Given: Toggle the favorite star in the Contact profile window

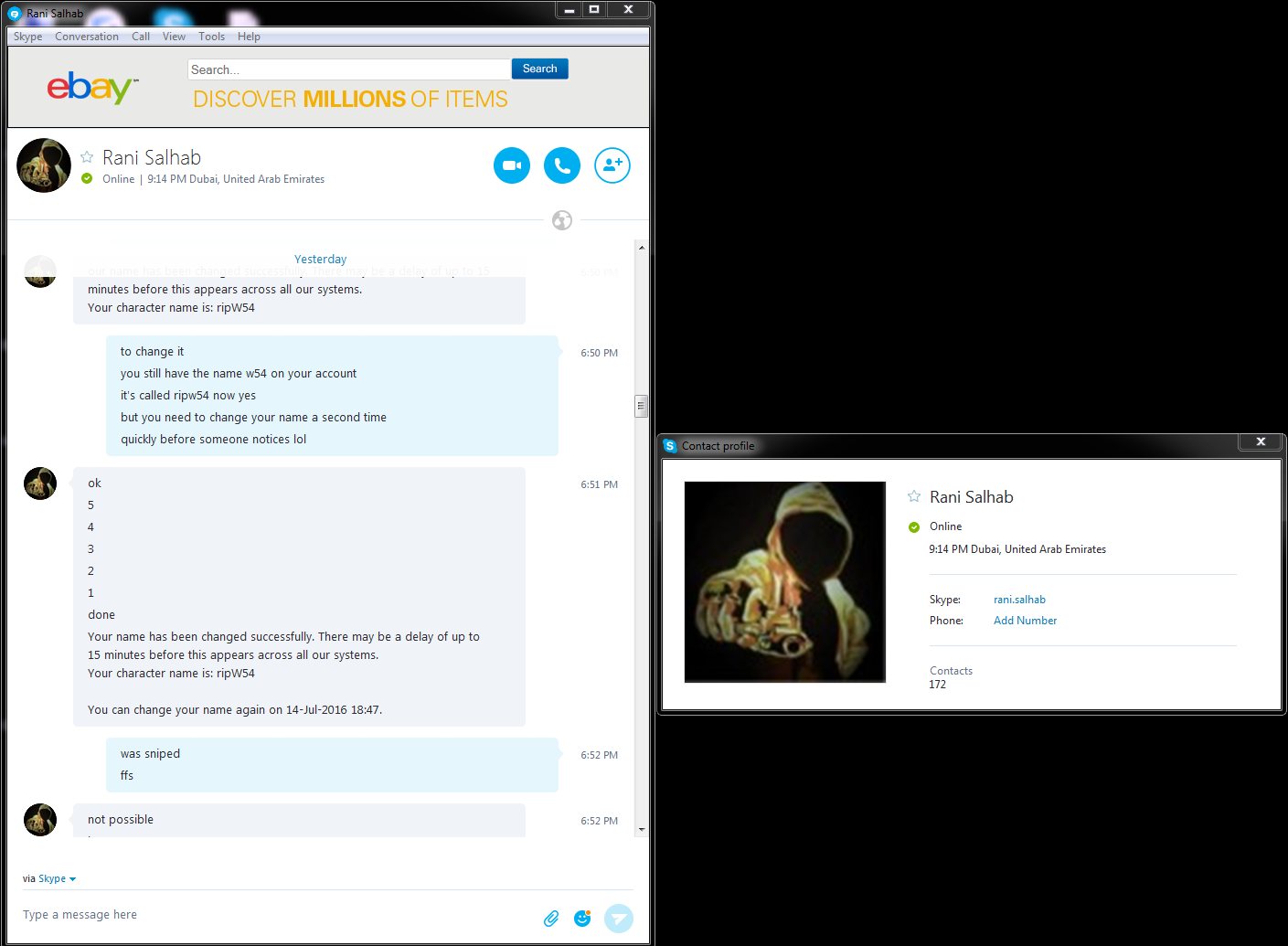Looking at the screenshot, I should [914, 496].
